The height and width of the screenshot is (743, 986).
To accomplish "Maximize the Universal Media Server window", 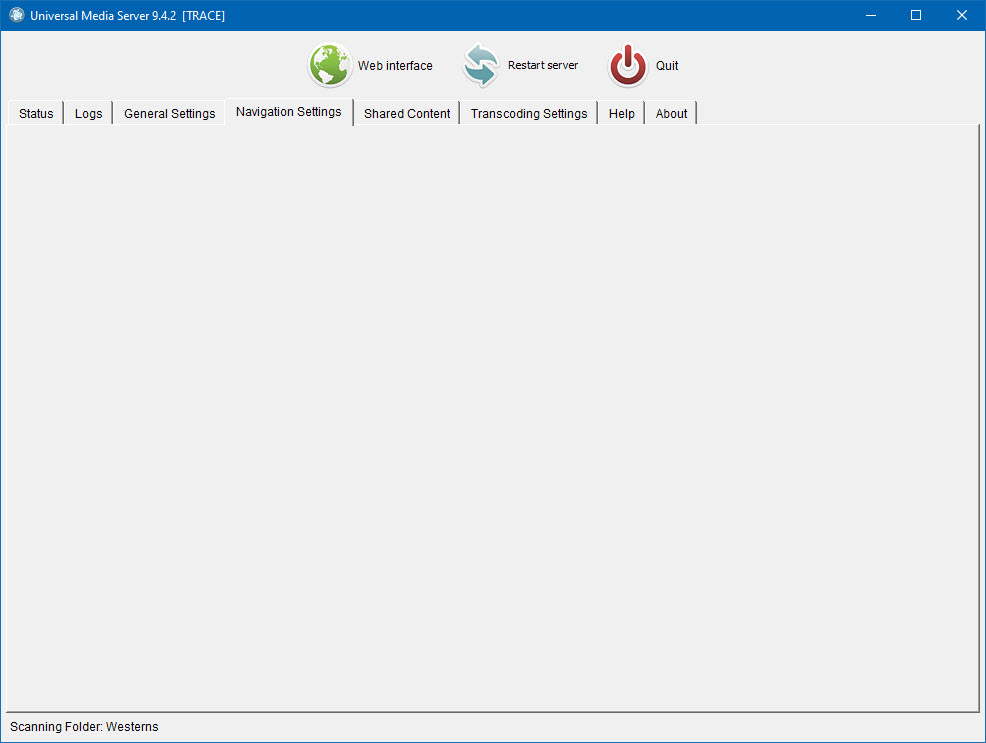I will [916, 15].
